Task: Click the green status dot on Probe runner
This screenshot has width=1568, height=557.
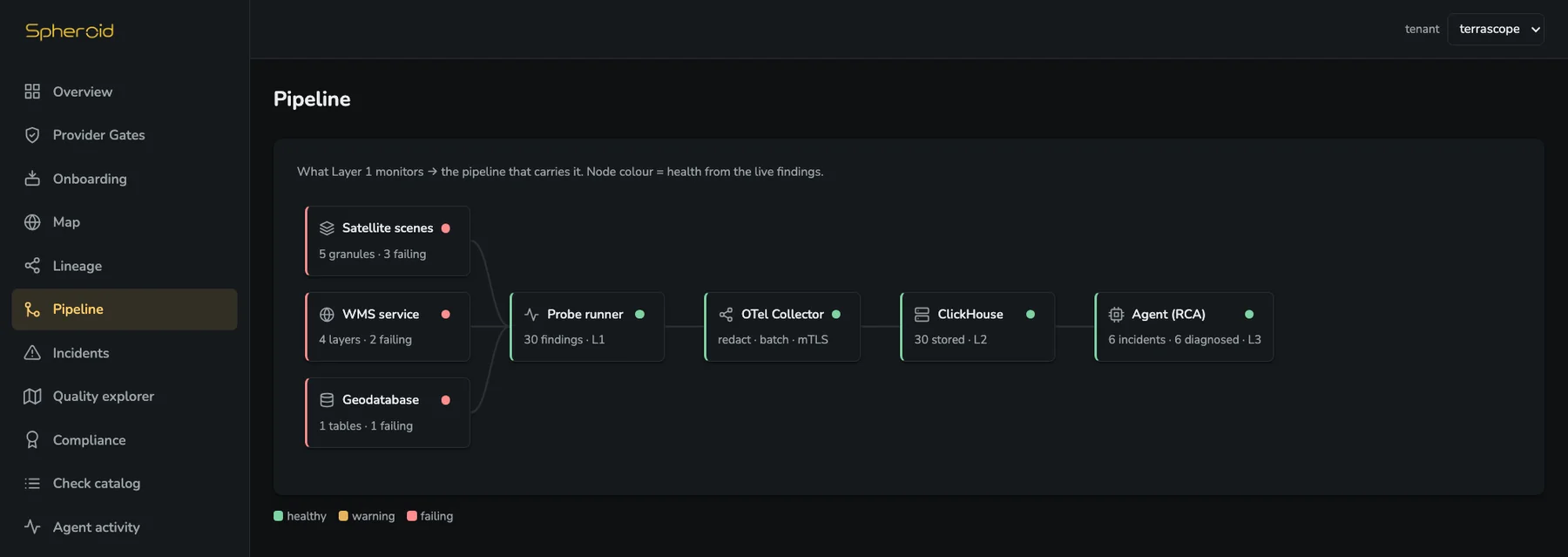Action: 640,315
